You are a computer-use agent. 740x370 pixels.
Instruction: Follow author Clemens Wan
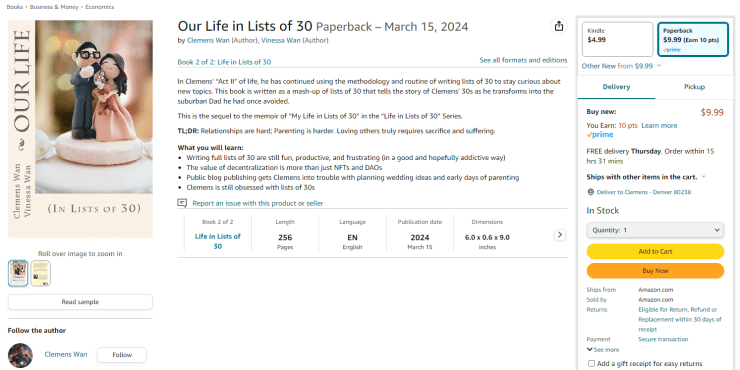pos(122,355)
